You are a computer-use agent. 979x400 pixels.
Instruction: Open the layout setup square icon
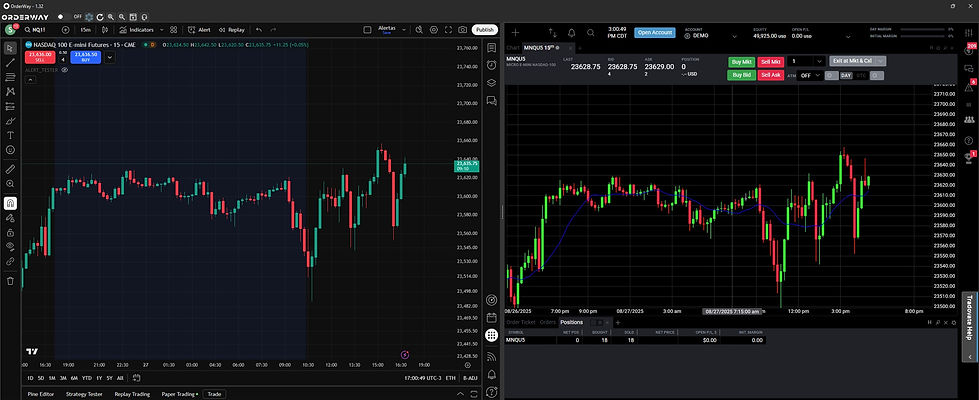[367, 29]
